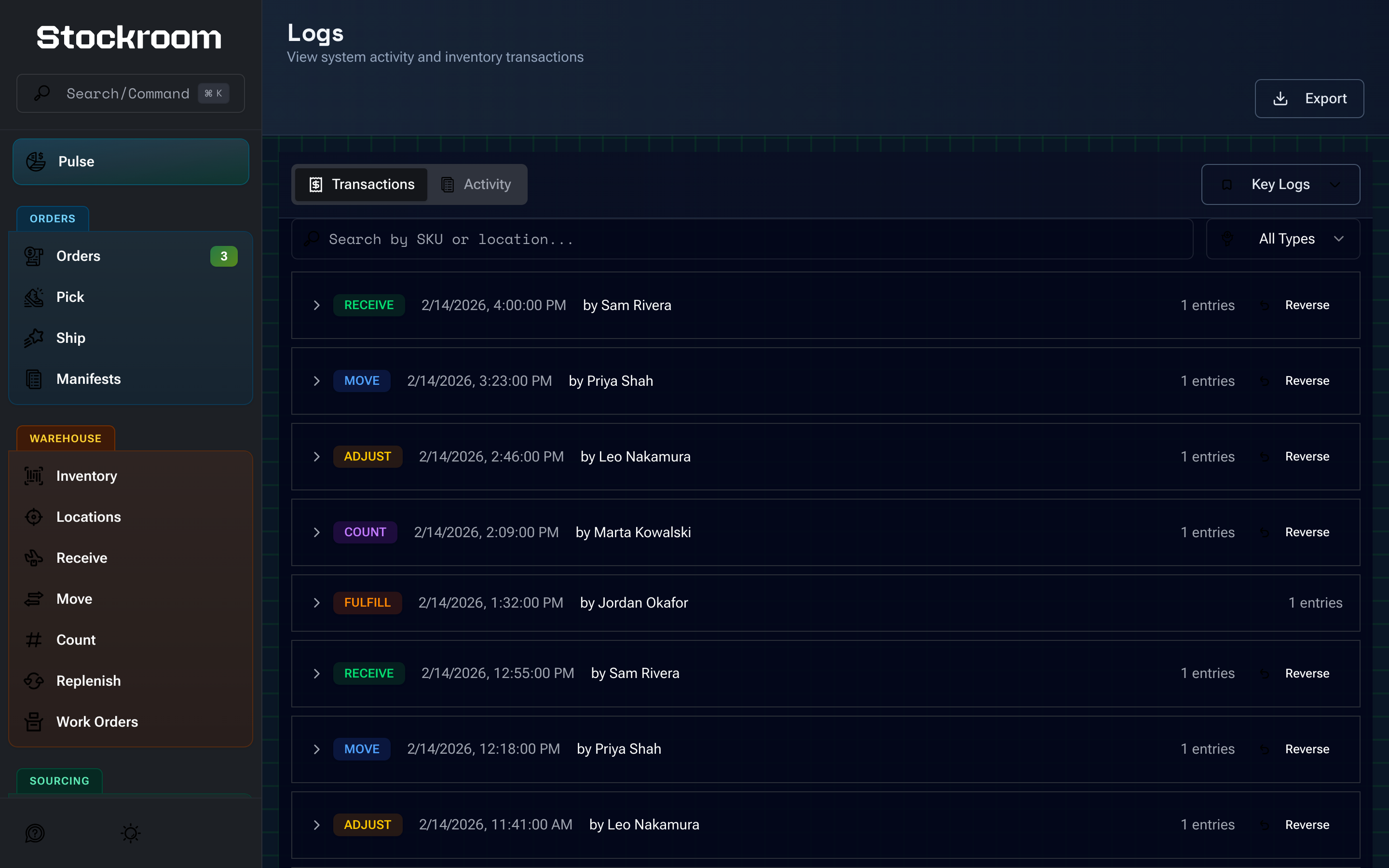Viewport: 1389px width, 868px height.
Task: Click the Orders badge showing 3
Action: point(224,256)
